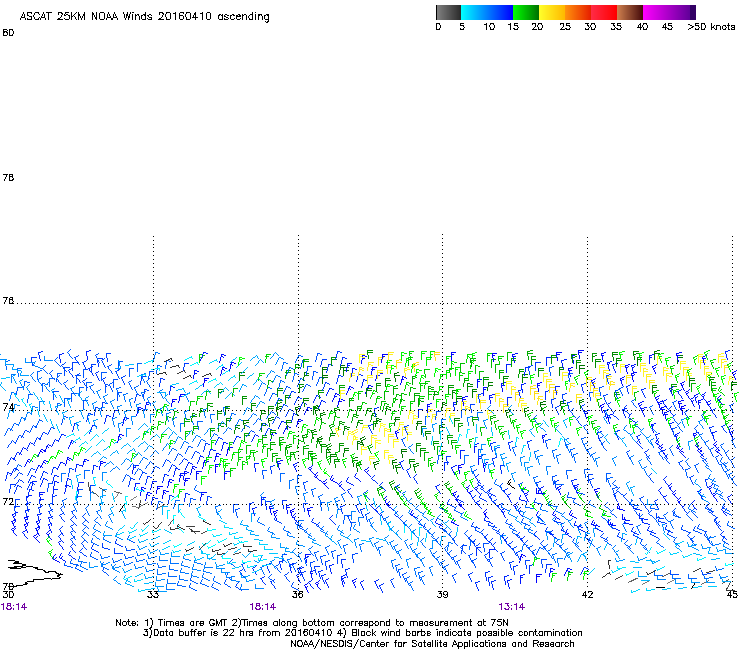Click the brown 35-40 knots legend swatch
740x650 pixels.
[630, 12]
